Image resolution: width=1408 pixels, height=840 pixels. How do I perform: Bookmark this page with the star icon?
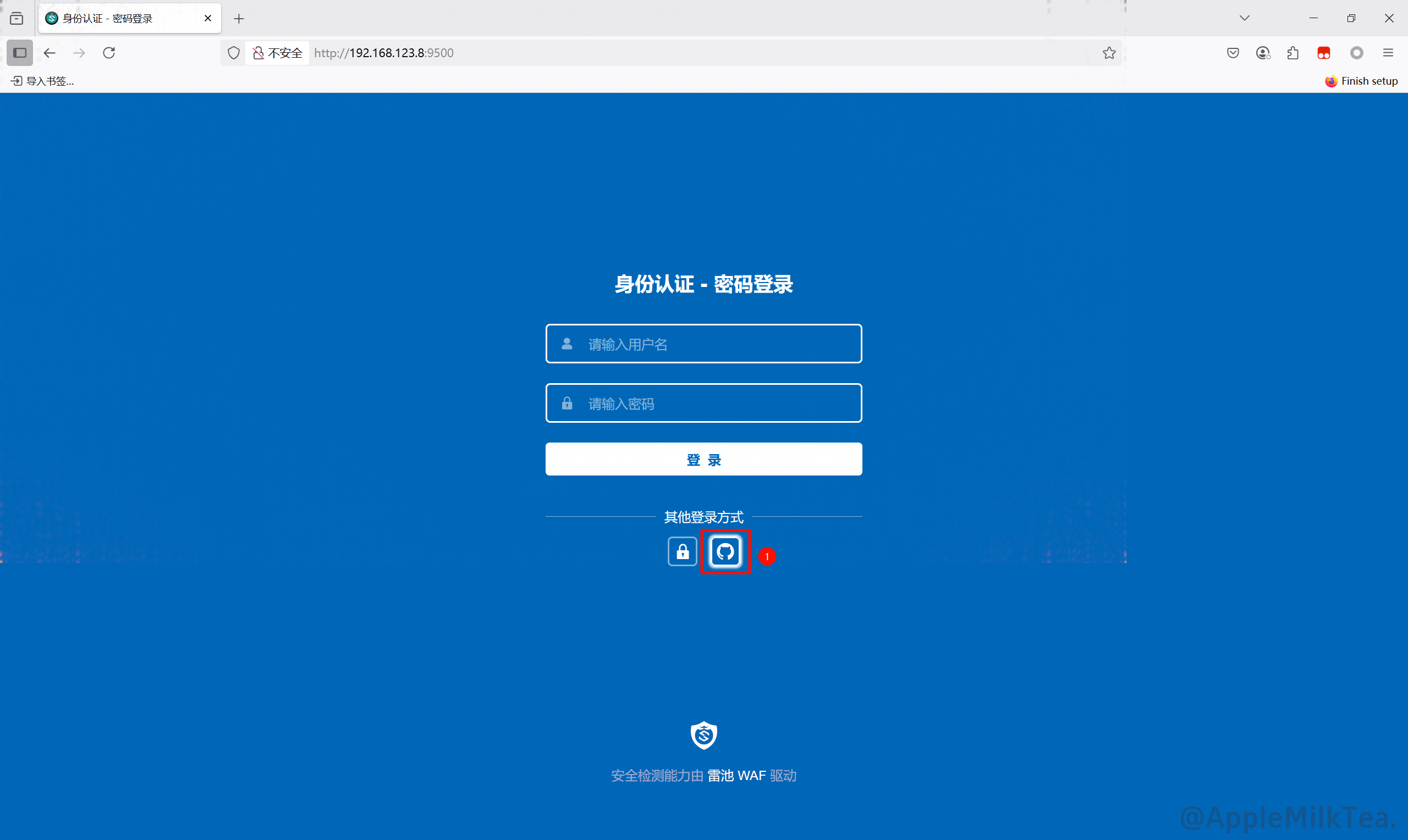click(x=1108, y=53)
